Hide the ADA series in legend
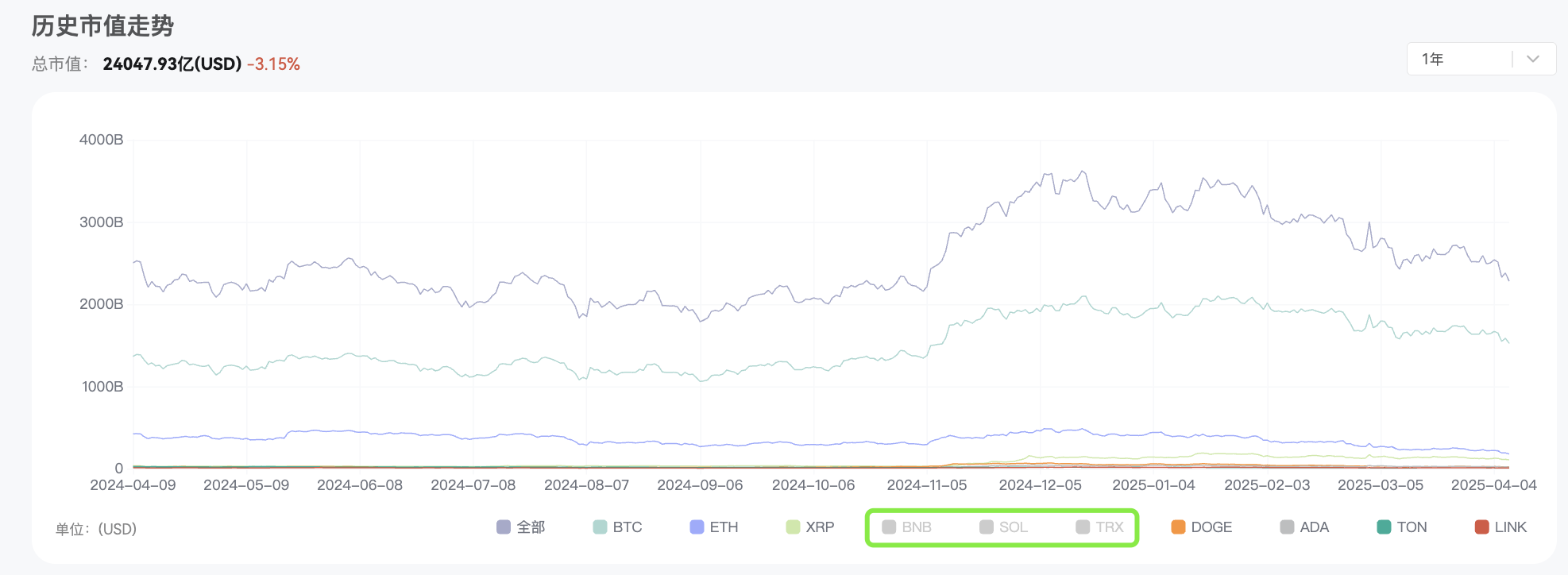 click(1288, 527)
